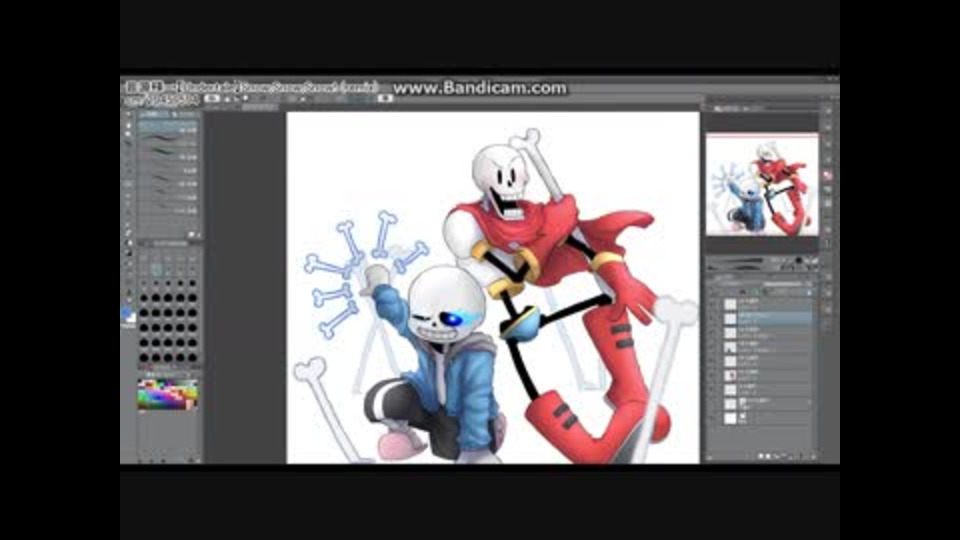Toggle visibility of the highlighted selected layer
This screenshot has width=960, height=540.
[713, 318]
